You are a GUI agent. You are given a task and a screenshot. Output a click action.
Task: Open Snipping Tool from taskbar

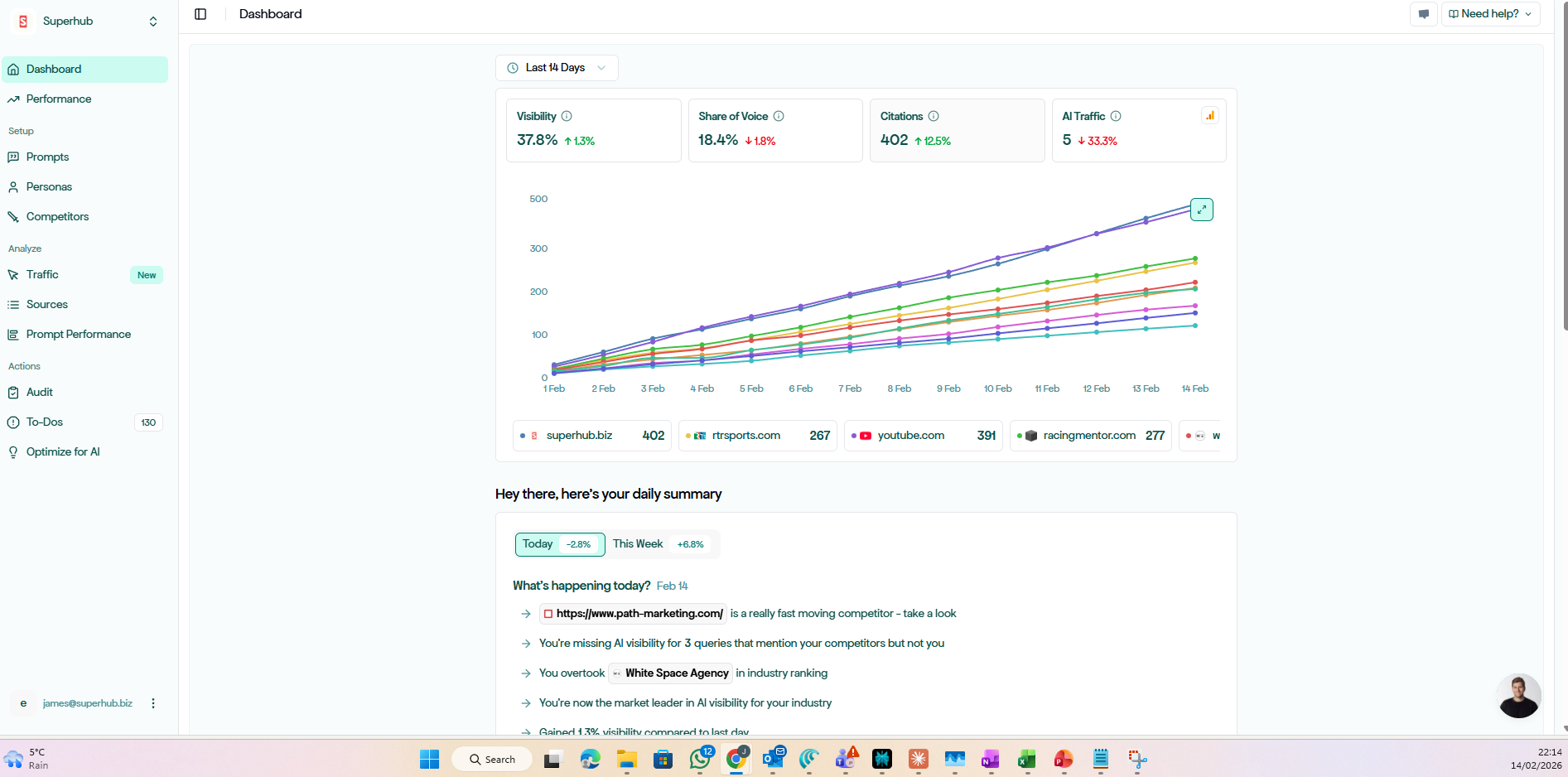click(x=1137, y=759)
